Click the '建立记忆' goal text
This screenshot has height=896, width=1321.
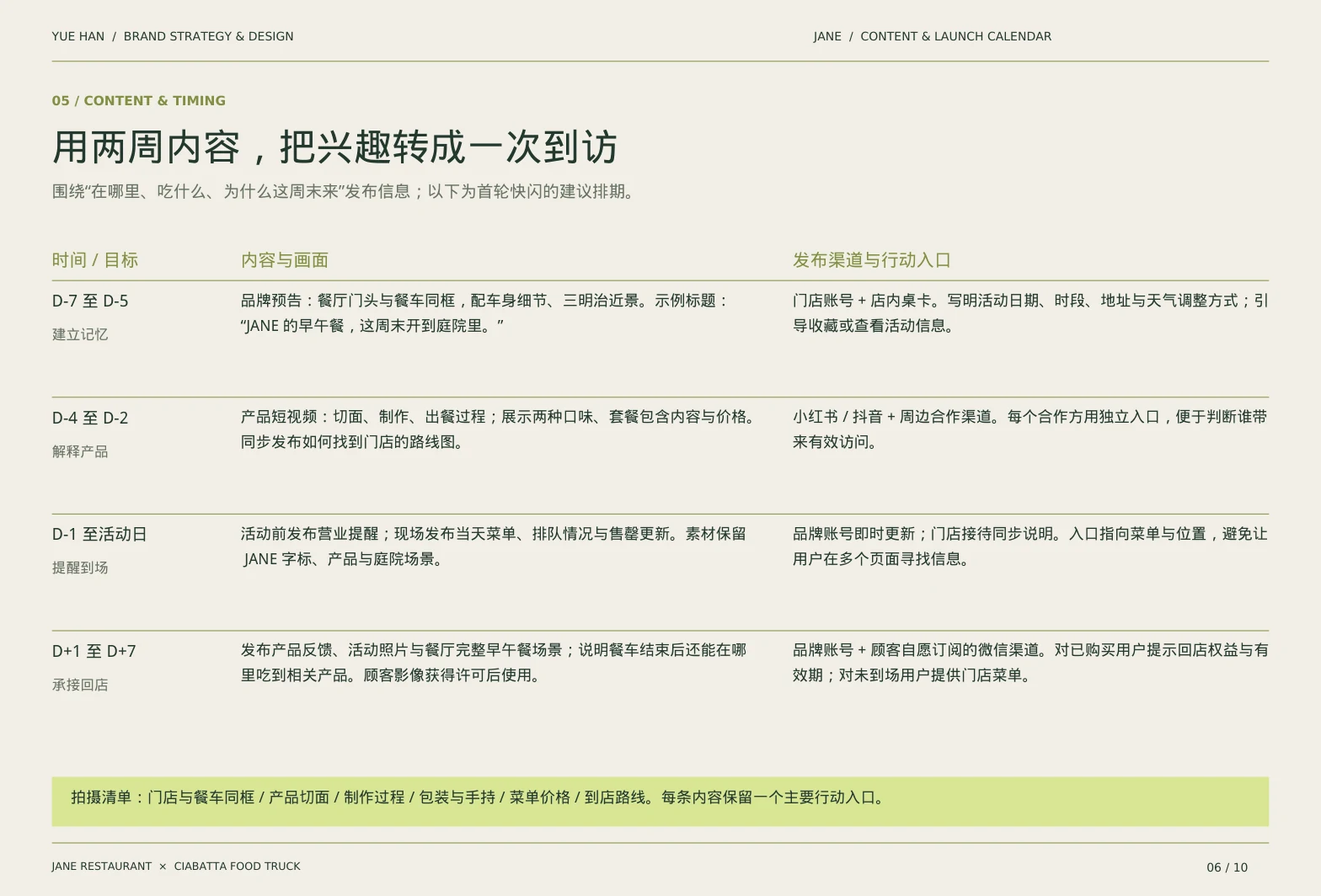click(80, 335)
